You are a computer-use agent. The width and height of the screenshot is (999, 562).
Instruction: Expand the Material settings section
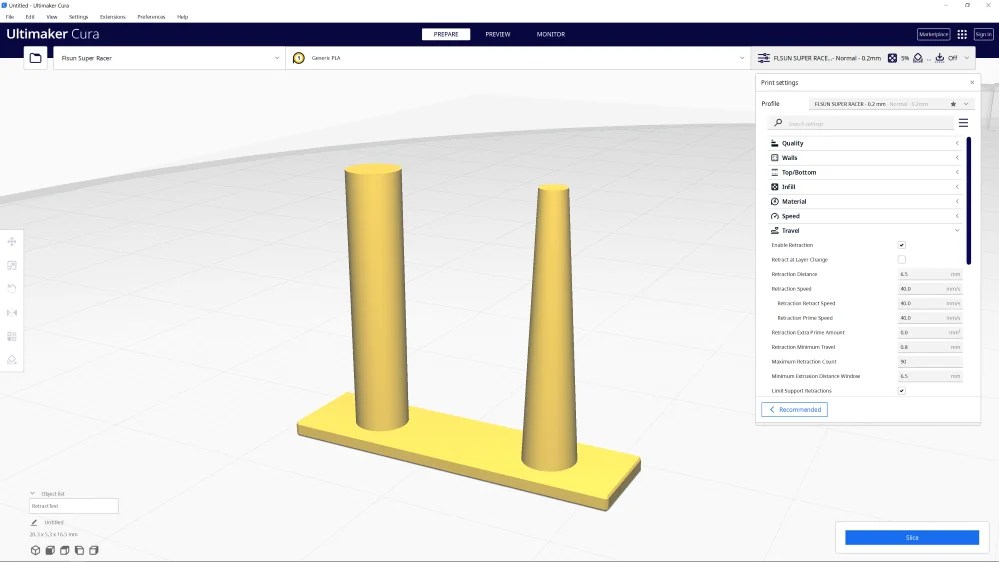pos(866,201)
